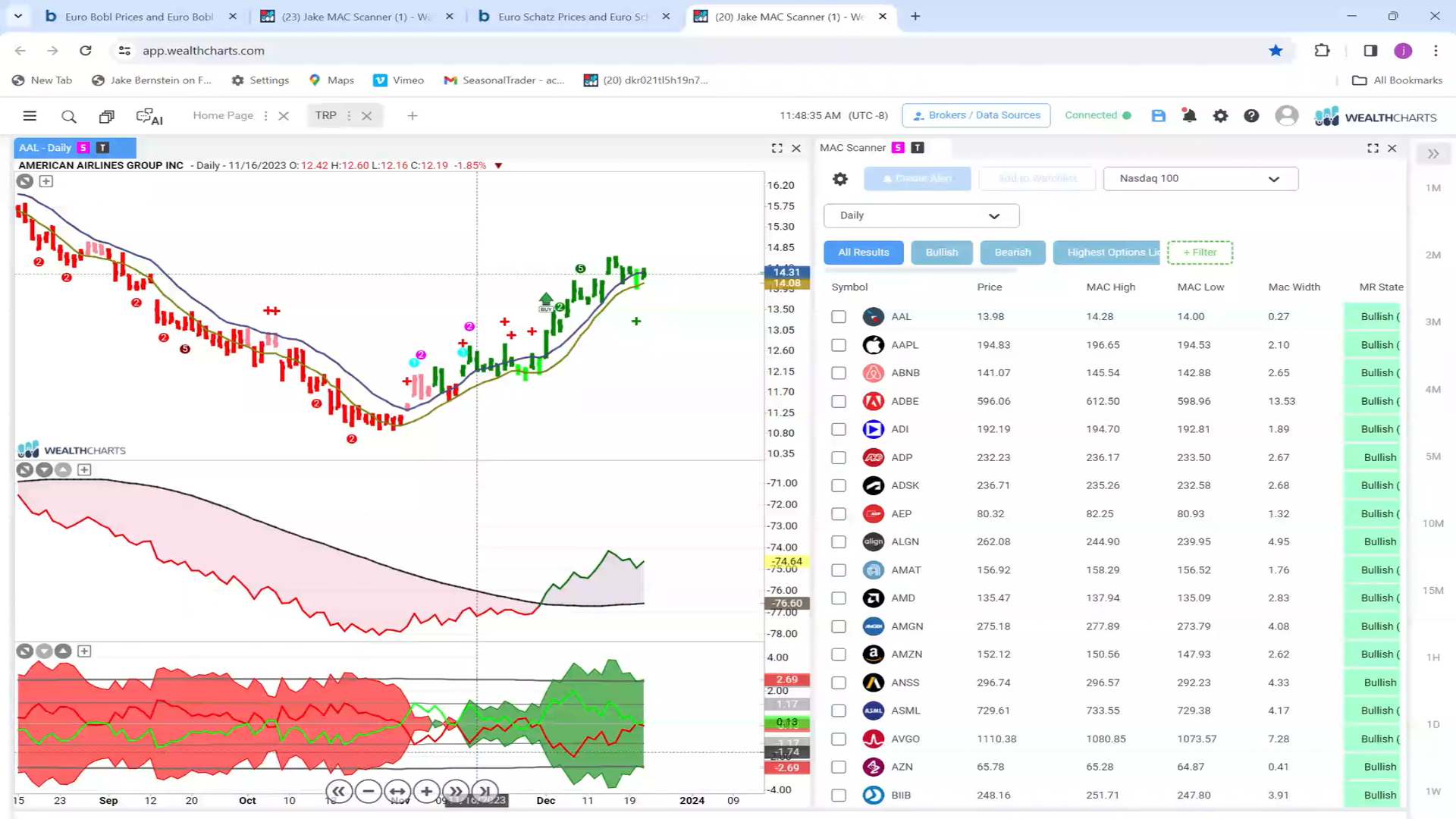Rewind chart with the double-left arrow button
The image size is (1456, 819).
tap(339, 792)
